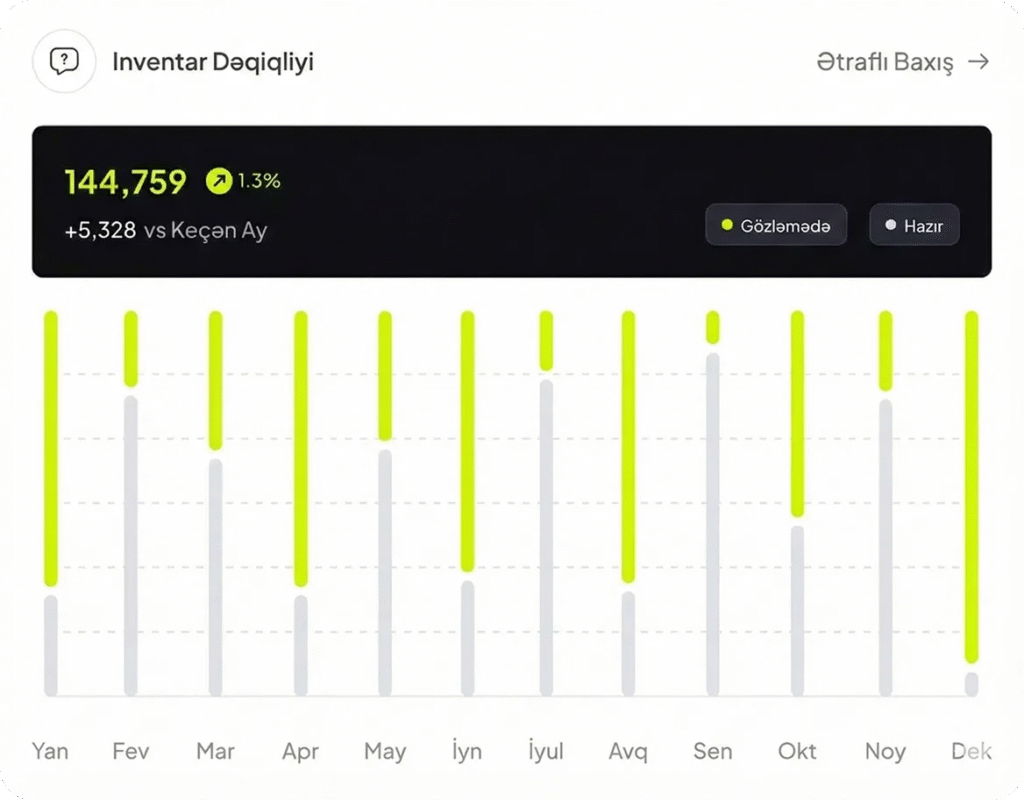Click the Inventar Dəqiqliyi title
1024x800 pixels.
click(213, 62)
